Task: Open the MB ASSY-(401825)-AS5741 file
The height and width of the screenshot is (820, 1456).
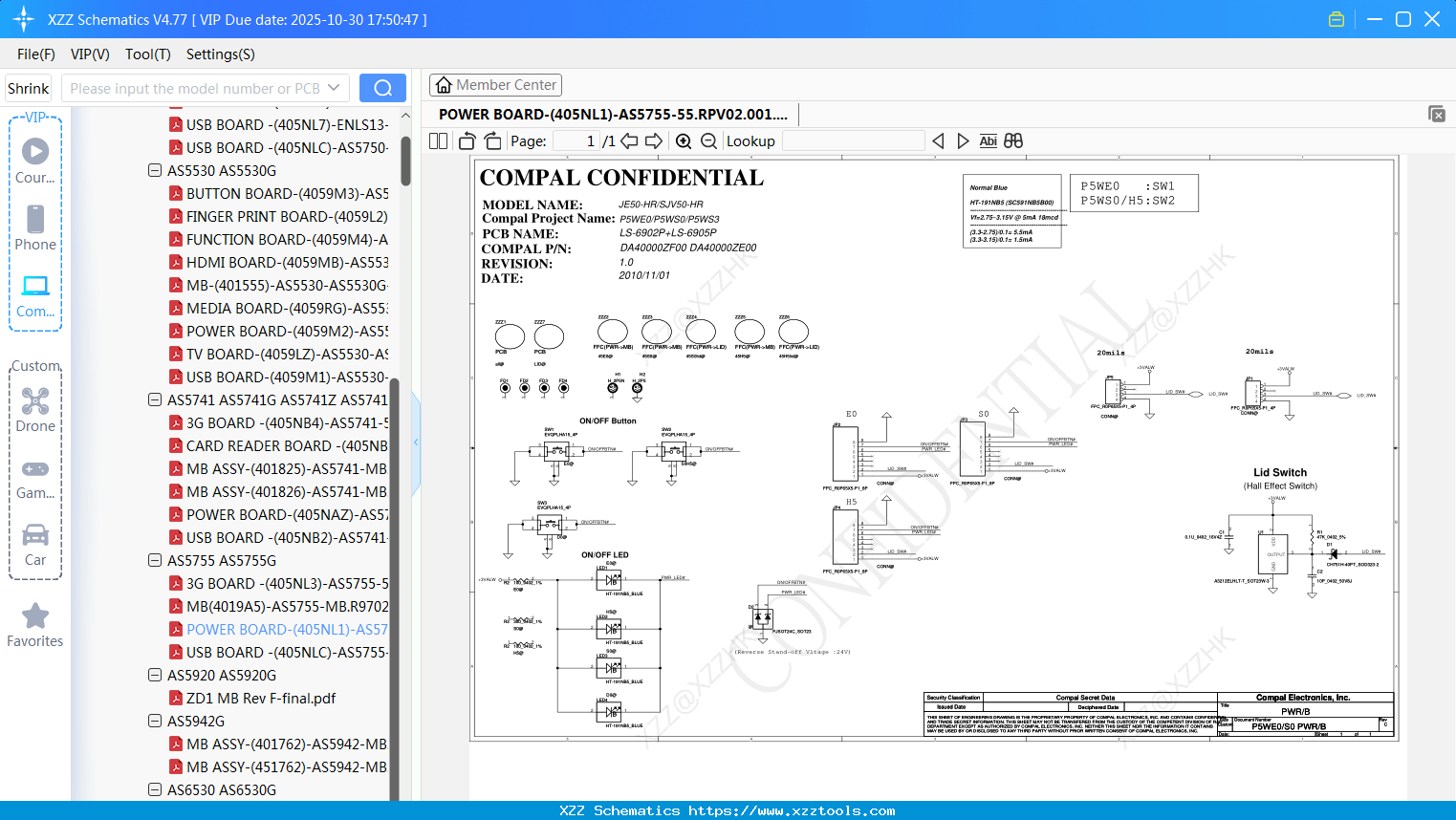Action: (x=287, y=468)
